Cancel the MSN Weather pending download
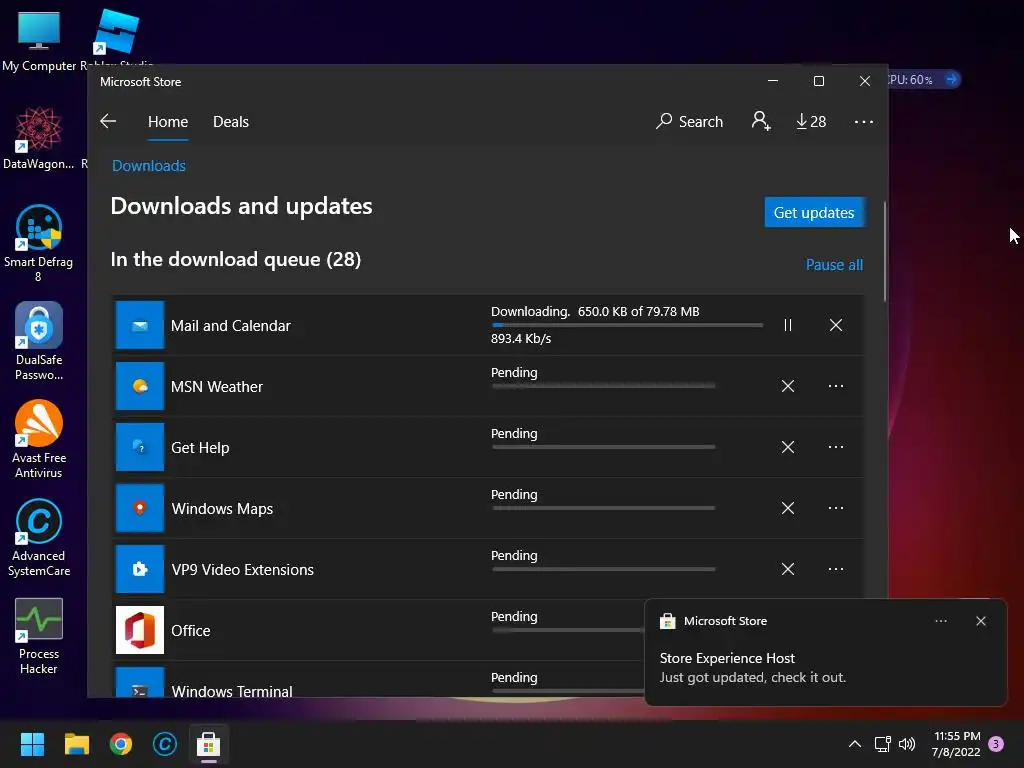 pyautogui.click(x=788, y=386)
